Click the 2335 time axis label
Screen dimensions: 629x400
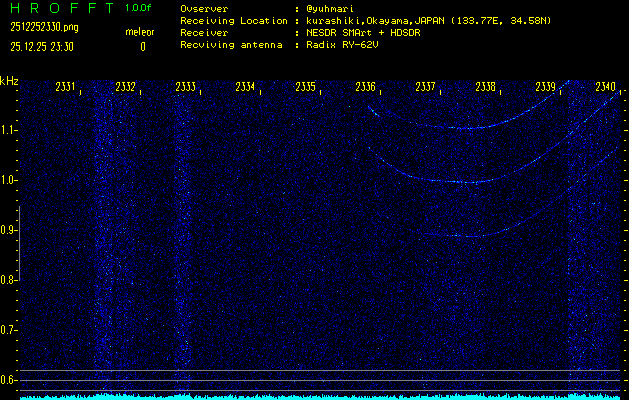coord(306,88)
